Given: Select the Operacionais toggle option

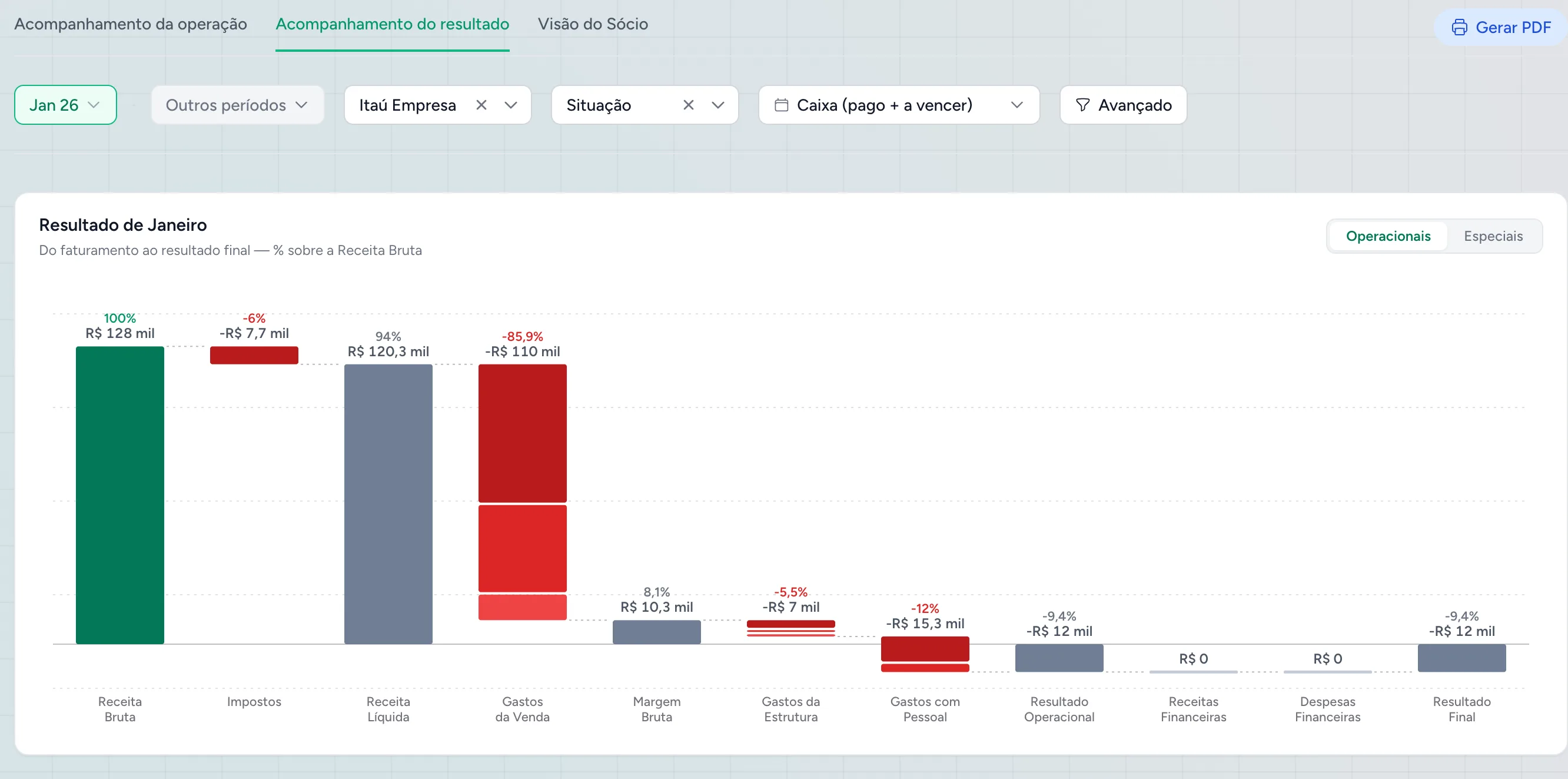Looking at the screenshot, I should (x=1388, y=236).
